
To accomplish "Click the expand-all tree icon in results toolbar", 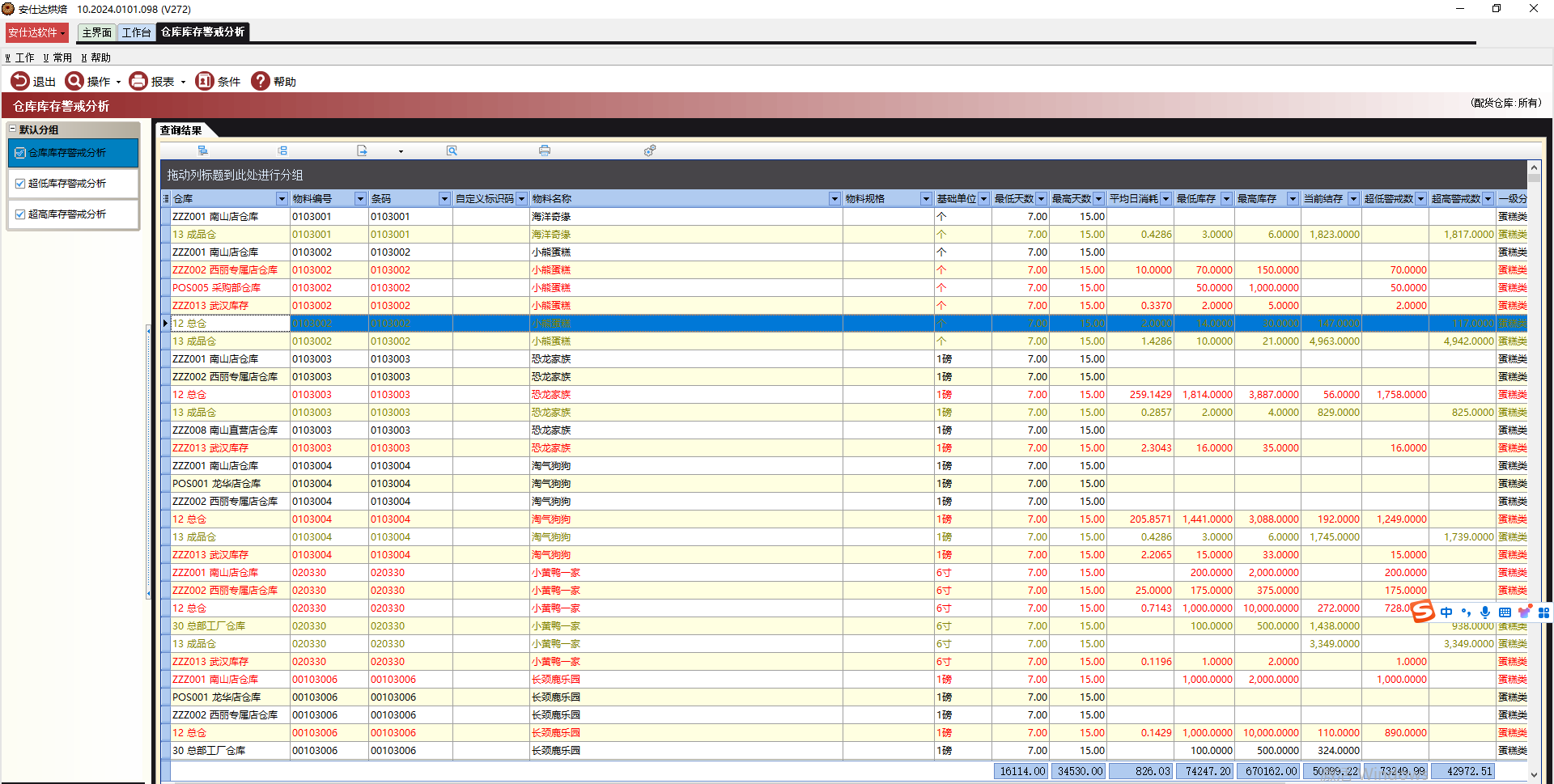I will point(203,150).
